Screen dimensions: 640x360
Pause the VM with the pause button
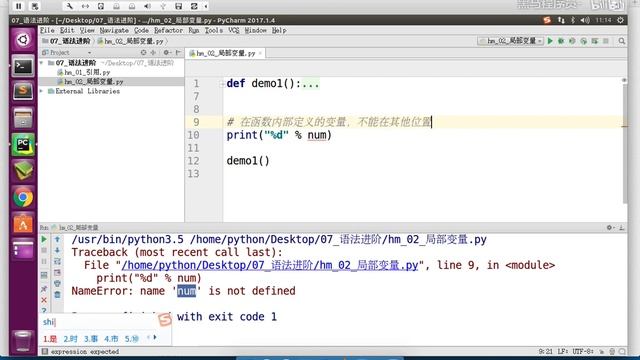(18, 6)
